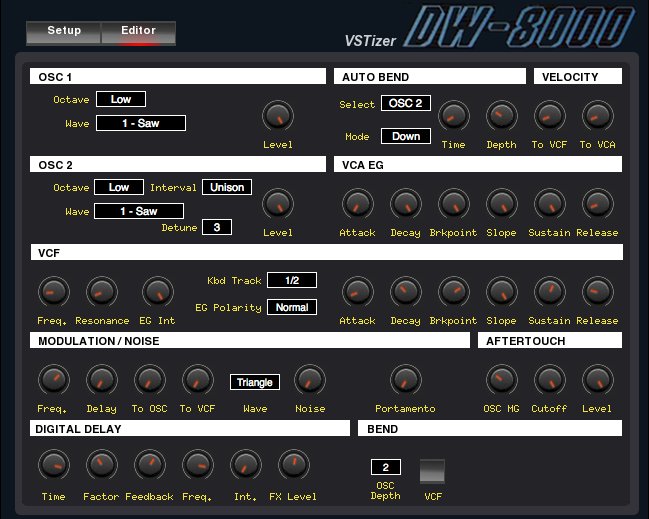Screen dimensions: 649x519
Task: Open the OSC 2 Wave selector
Action: click(x=139, y=211)
